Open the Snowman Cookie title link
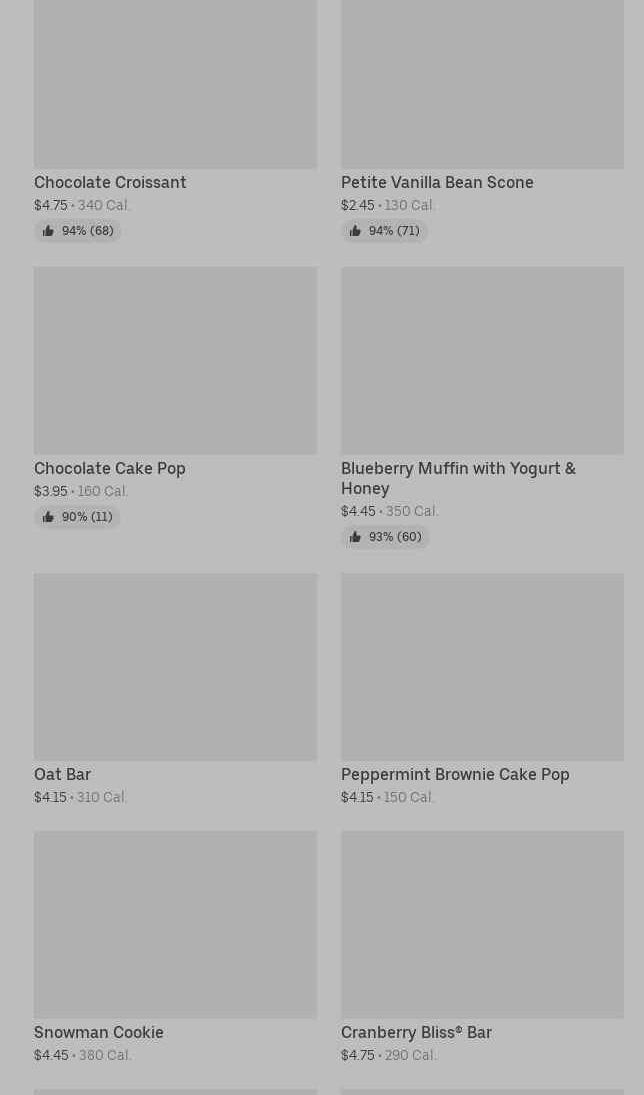The width and height of the screenshot is (644, 1095). [99, 1032]
